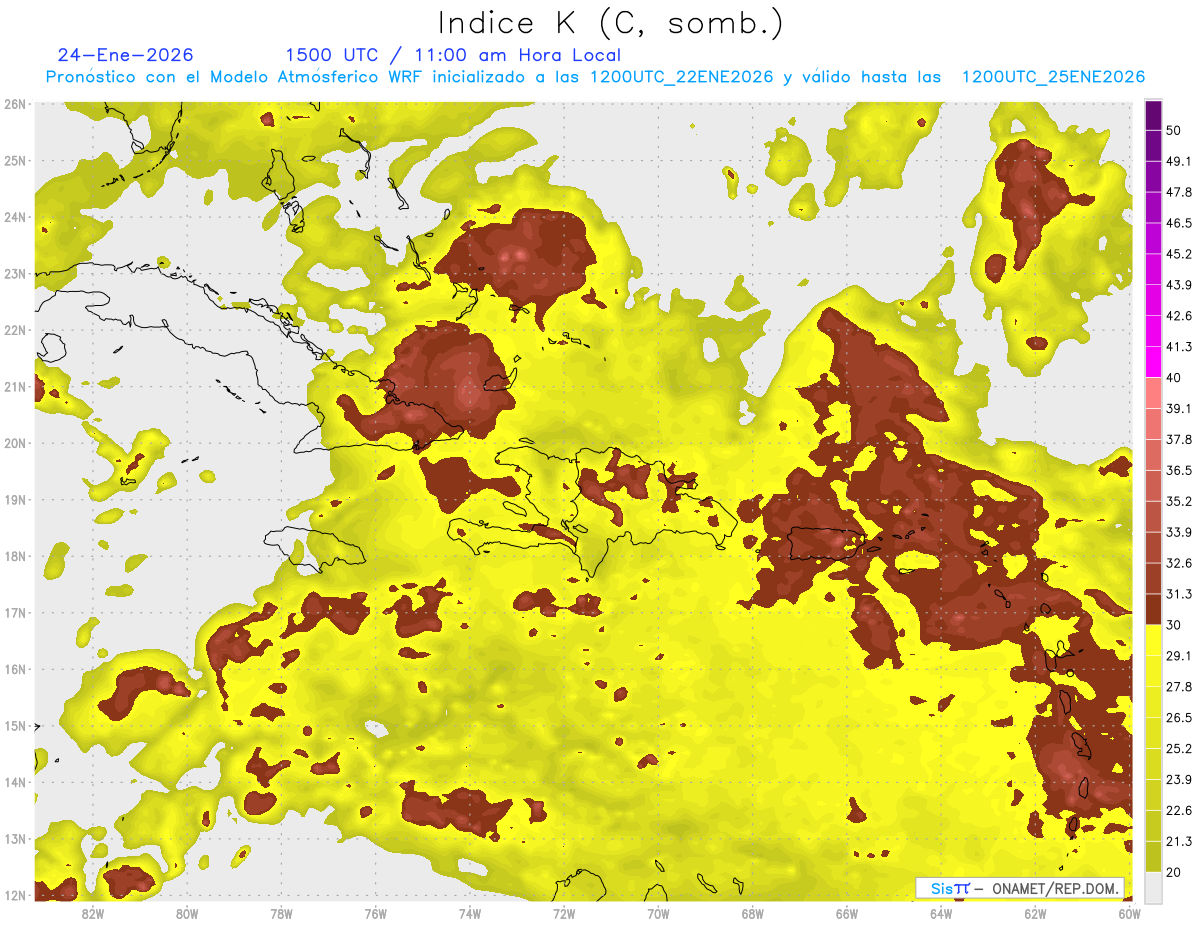Click the color bar label "27.8"

pyautogui.click(x=1178, y=686)
